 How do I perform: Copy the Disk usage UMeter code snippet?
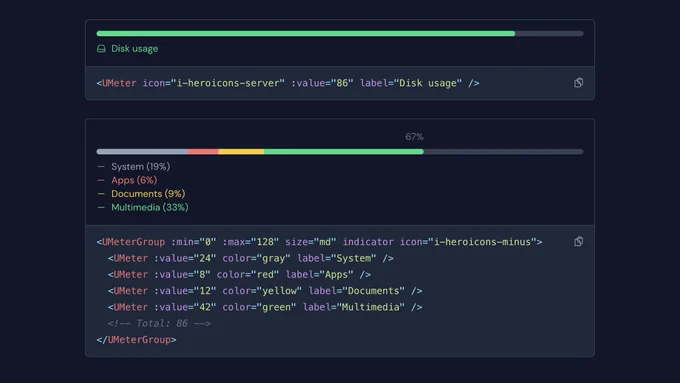click(x=578, y=82)
